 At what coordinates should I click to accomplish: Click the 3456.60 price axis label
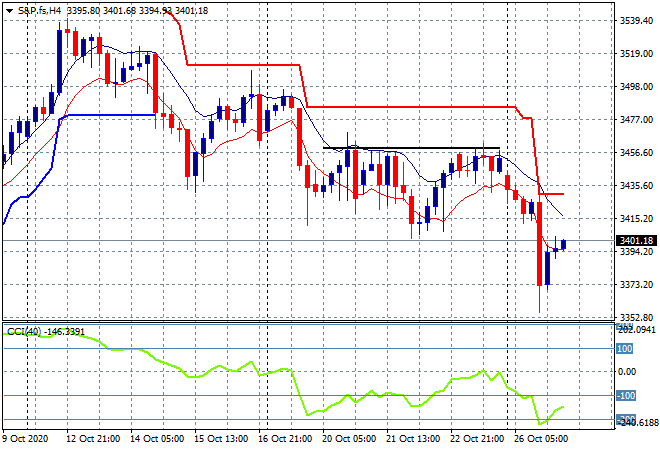[636, 153]
